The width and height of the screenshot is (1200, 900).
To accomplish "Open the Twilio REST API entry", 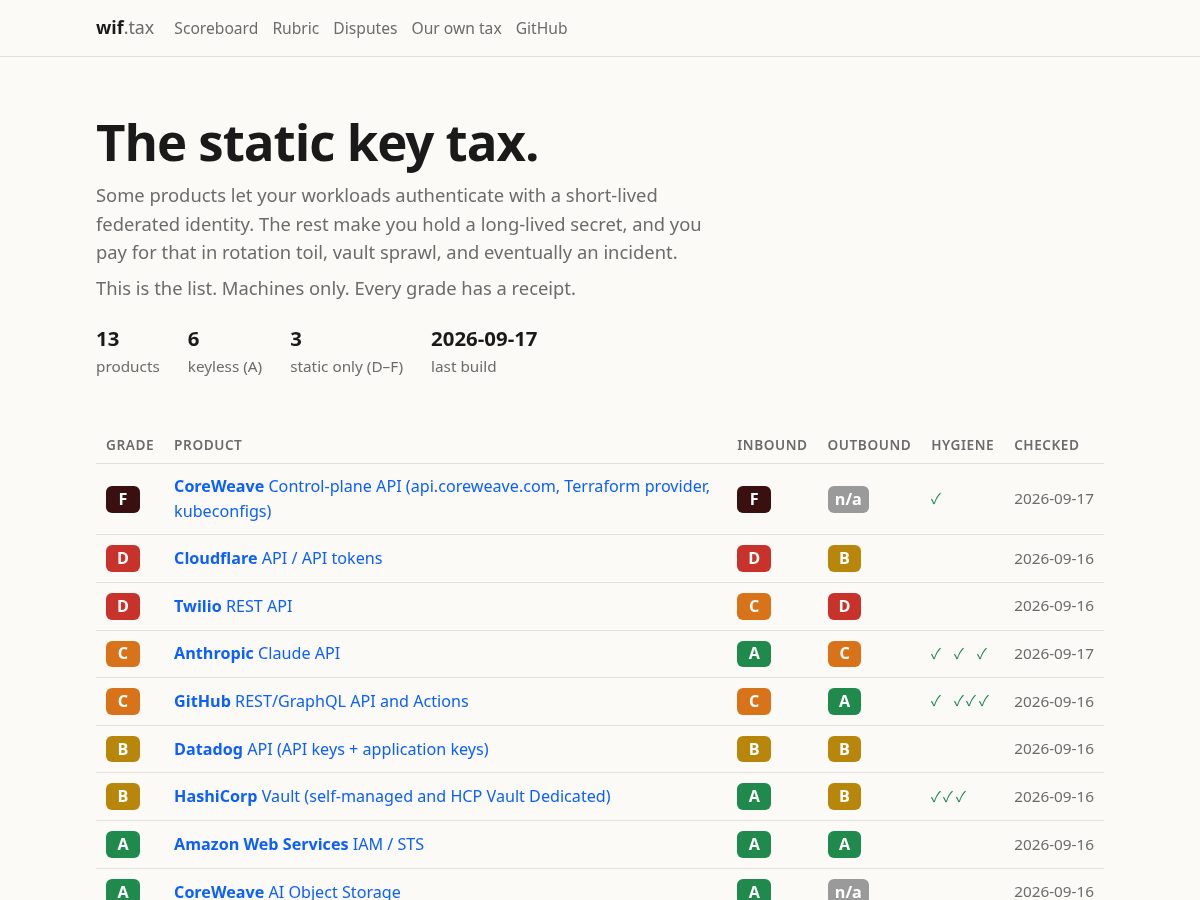I will click(233, 606).
